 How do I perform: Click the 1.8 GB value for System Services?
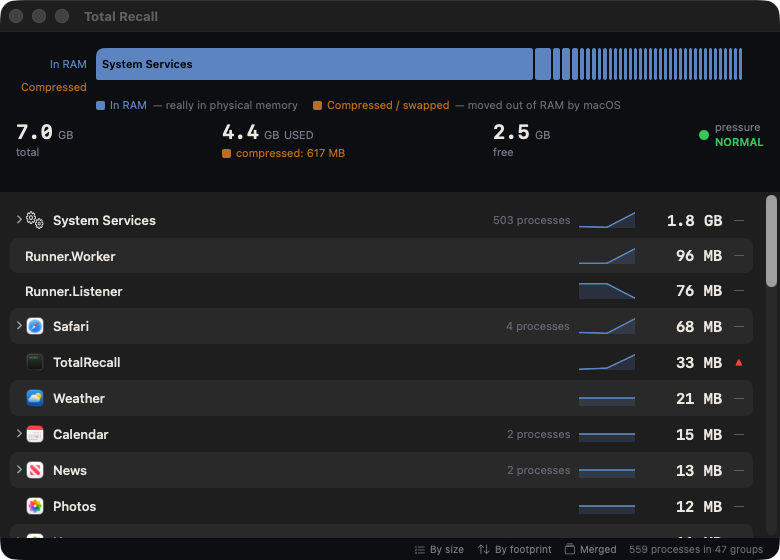694,220
